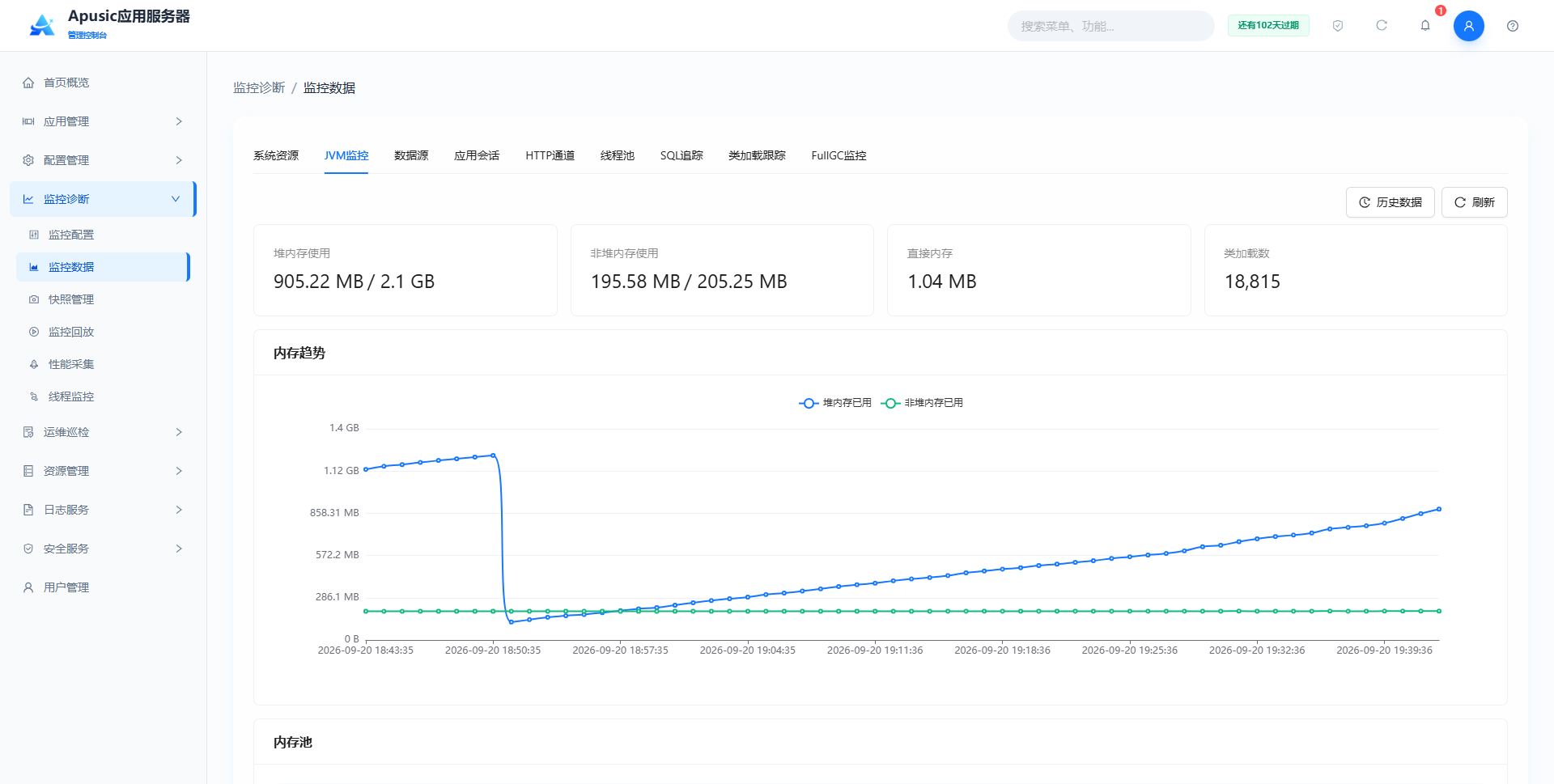Collapse the 监控诊断 menu

[x=103, y=199]
